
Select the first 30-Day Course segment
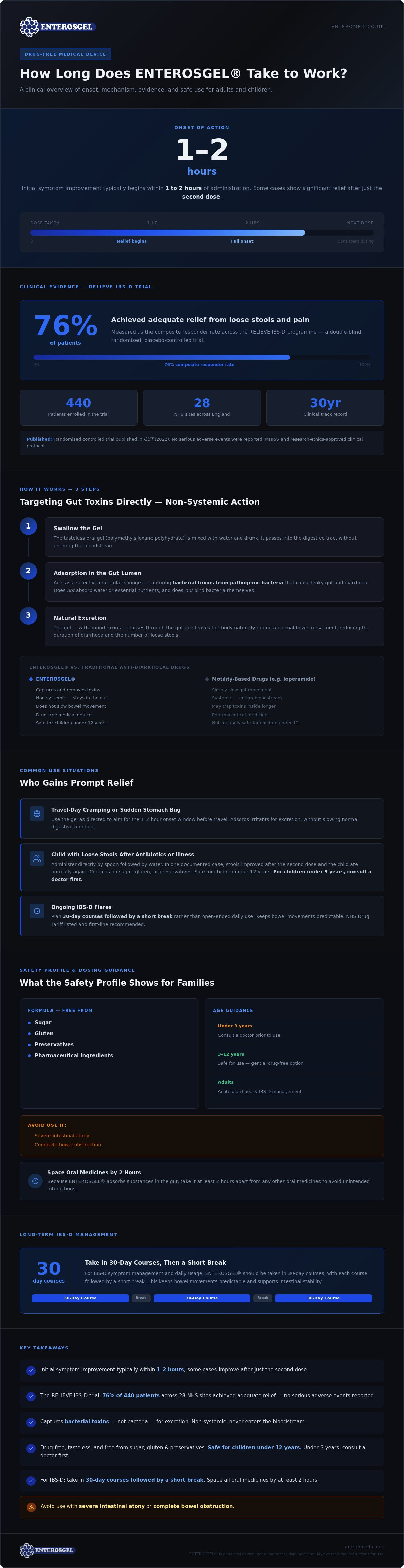pos(80,1298)
